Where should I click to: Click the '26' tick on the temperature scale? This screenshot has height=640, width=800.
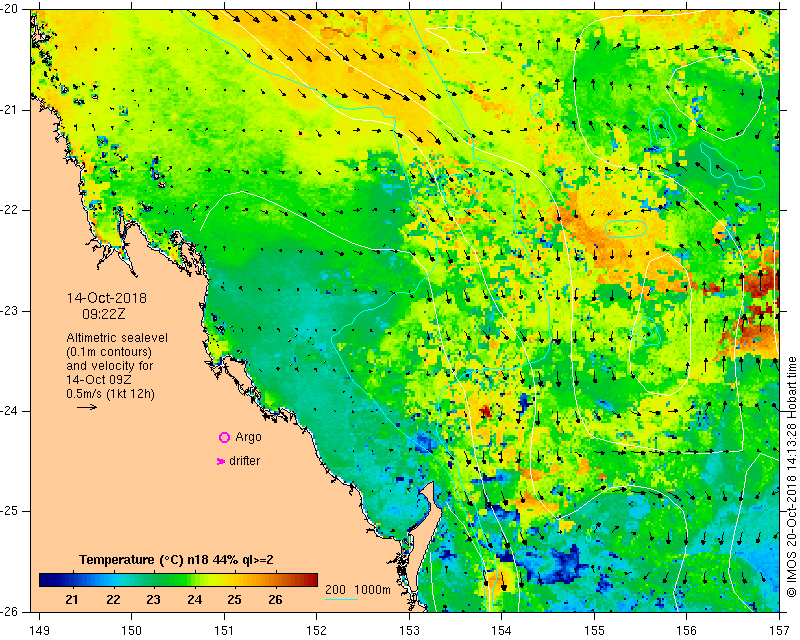tap(275, 600)
